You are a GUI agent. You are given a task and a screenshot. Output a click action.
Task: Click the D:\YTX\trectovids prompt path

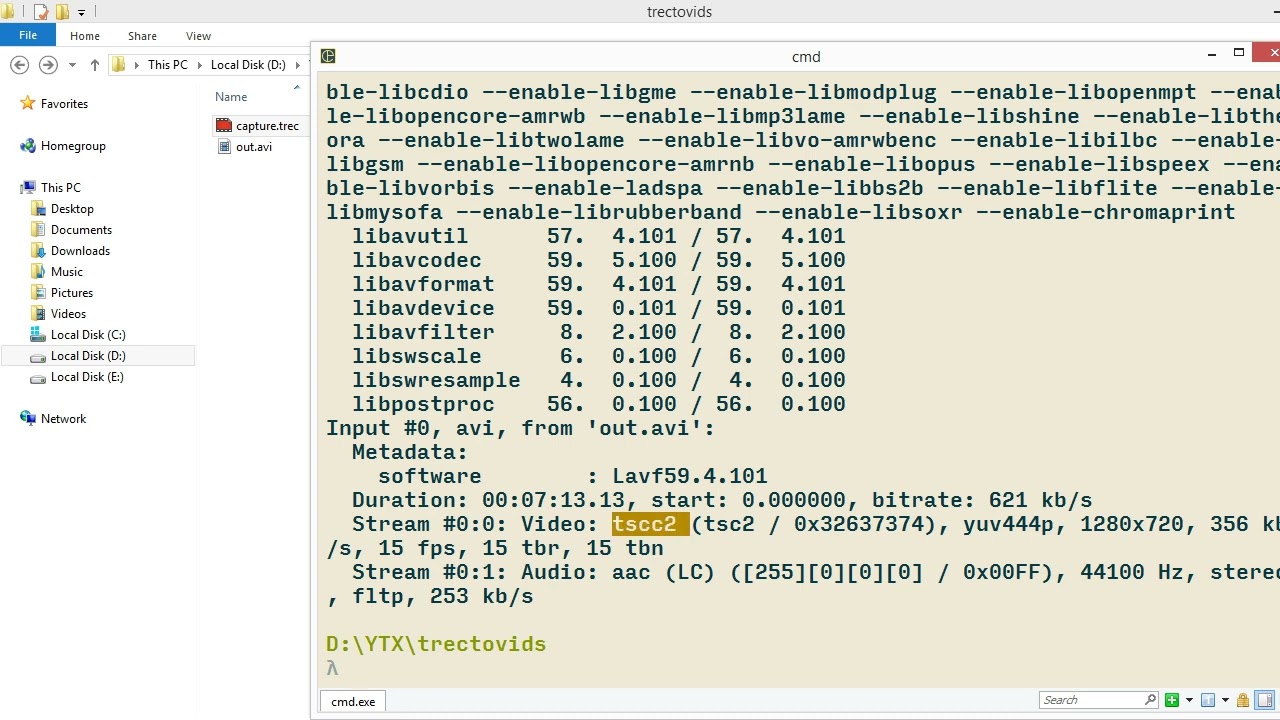click(436, 644)
